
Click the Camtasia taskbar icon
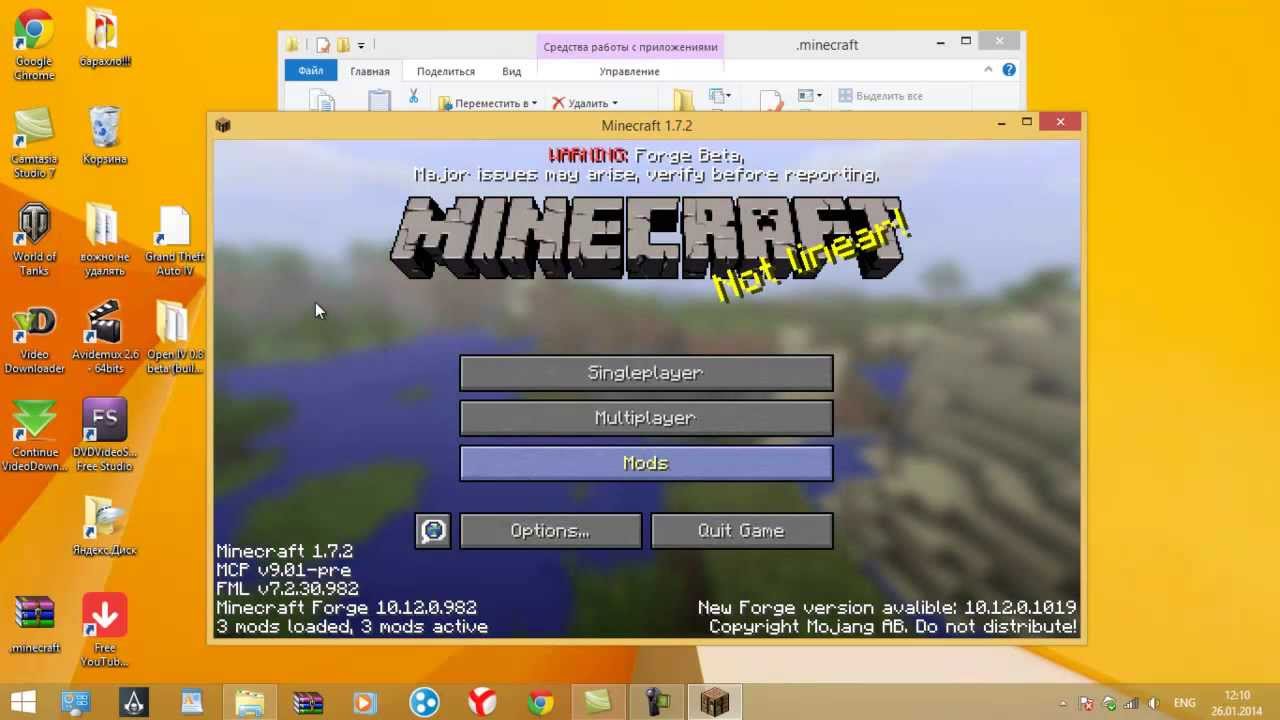598,702
